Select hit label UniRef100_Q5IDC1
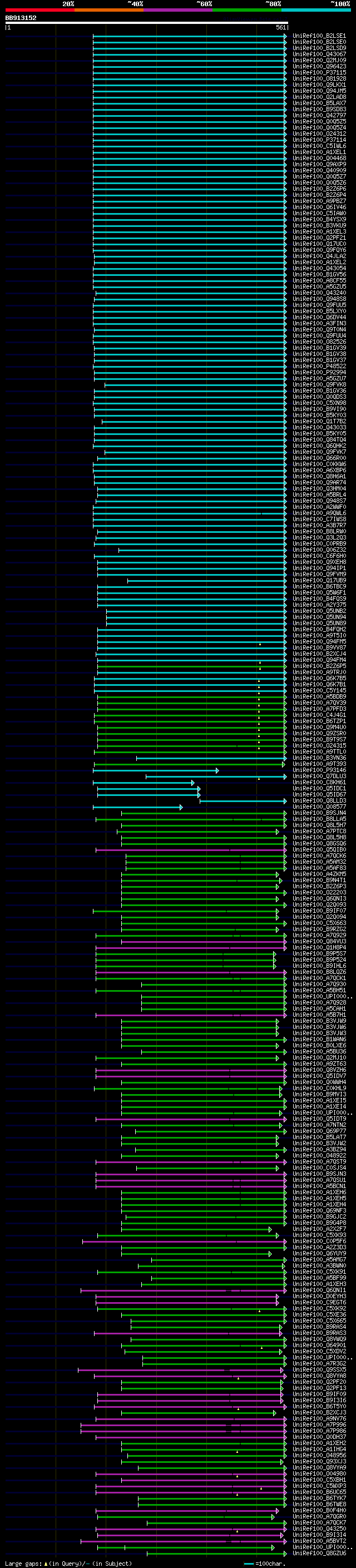 [x=319, y=788]
